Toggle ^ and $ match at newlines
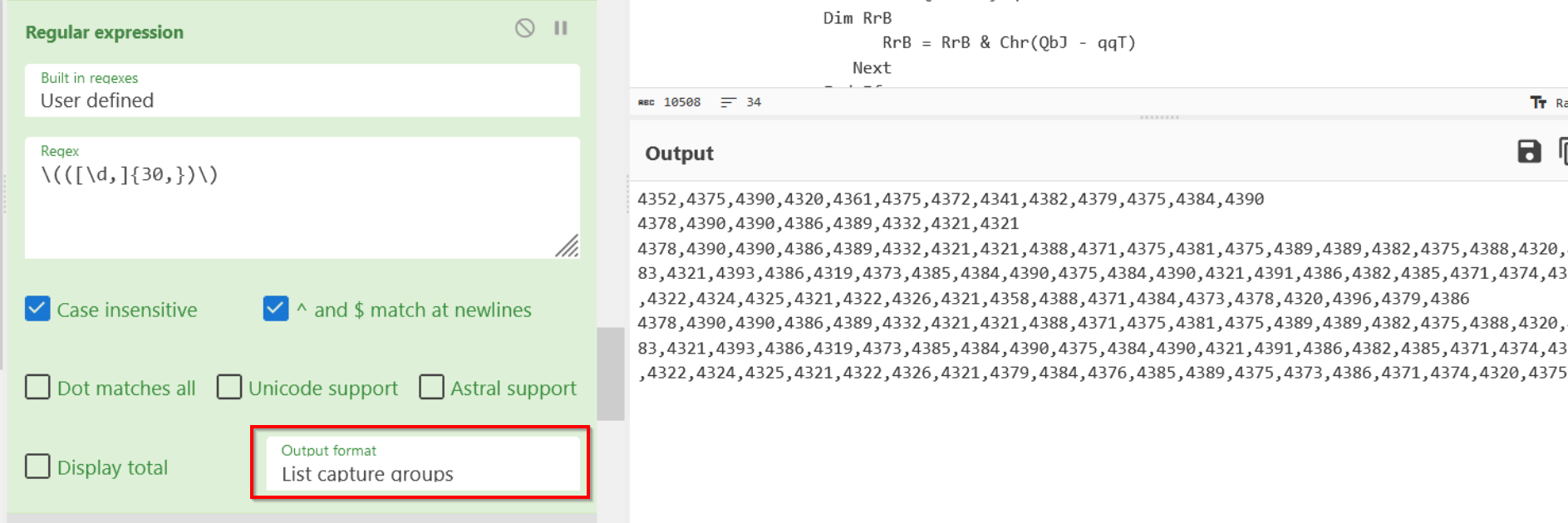Image resolution: width=1568 pixels, height=523 pixels. point(276,309)
